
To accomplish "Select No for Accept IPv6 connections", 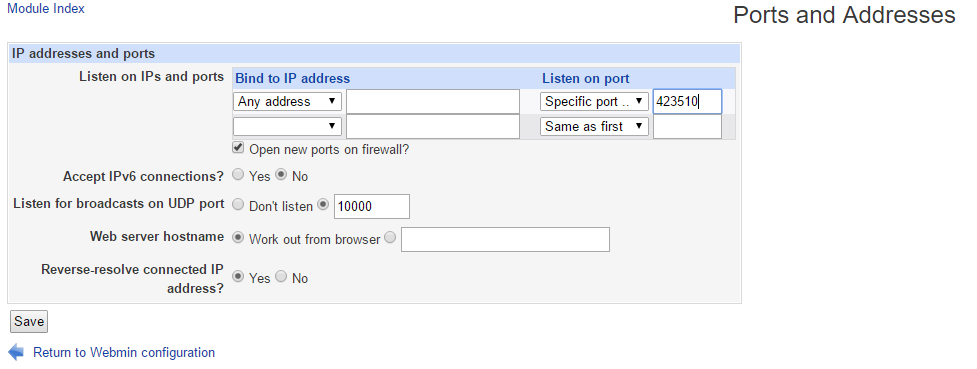I will (x=281, y=175).
